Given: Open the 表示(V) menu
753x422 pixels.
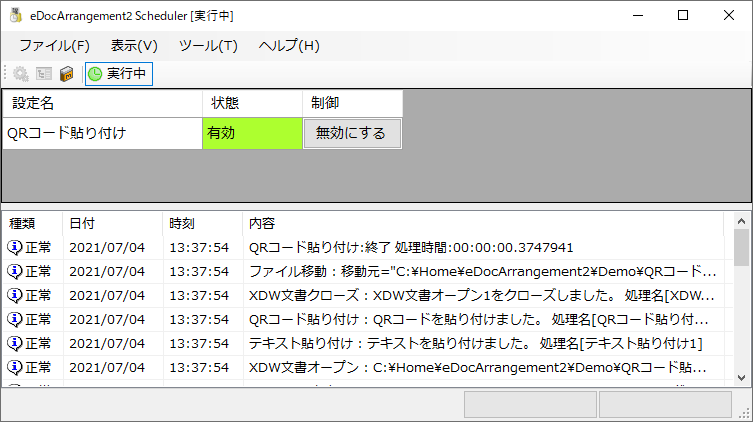Looking at the screenshot, I should 134,46.
